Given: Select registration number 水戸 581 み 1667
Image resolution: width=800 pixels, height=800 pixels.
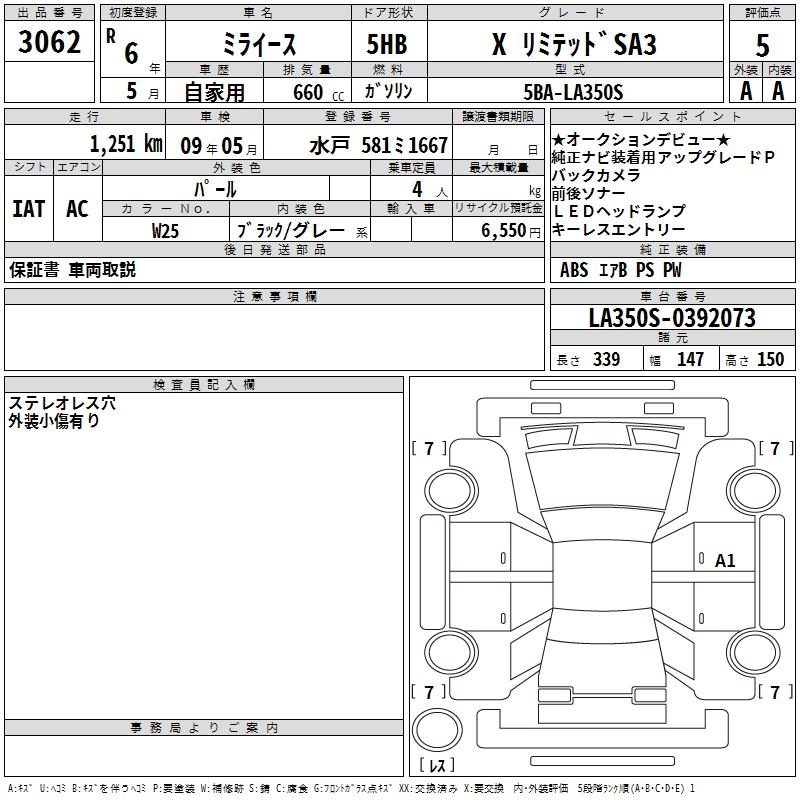Looking at the screenshot, I should click(379, 146).
